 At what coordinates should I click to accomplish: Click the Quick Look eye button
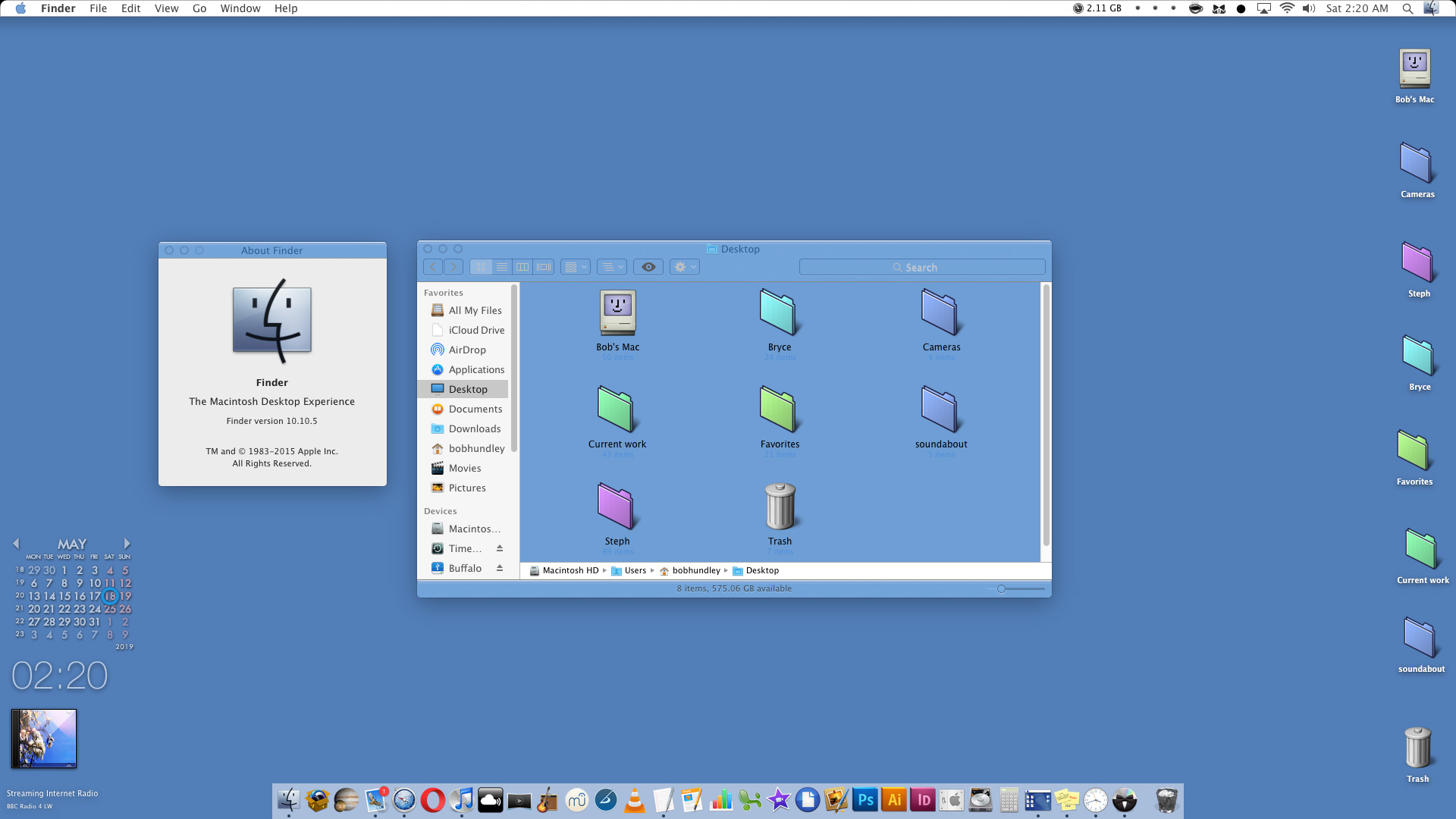point(648,267)
